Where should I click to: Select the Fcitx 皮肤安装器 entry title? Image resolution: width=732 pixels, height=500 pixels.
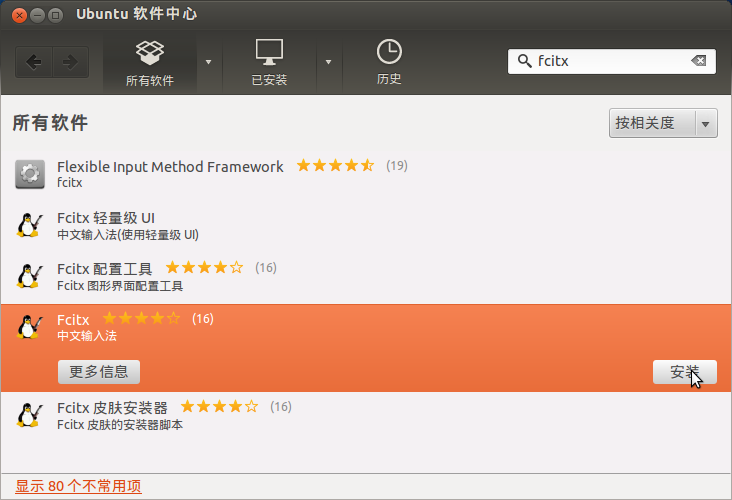[x=112, y=408]
